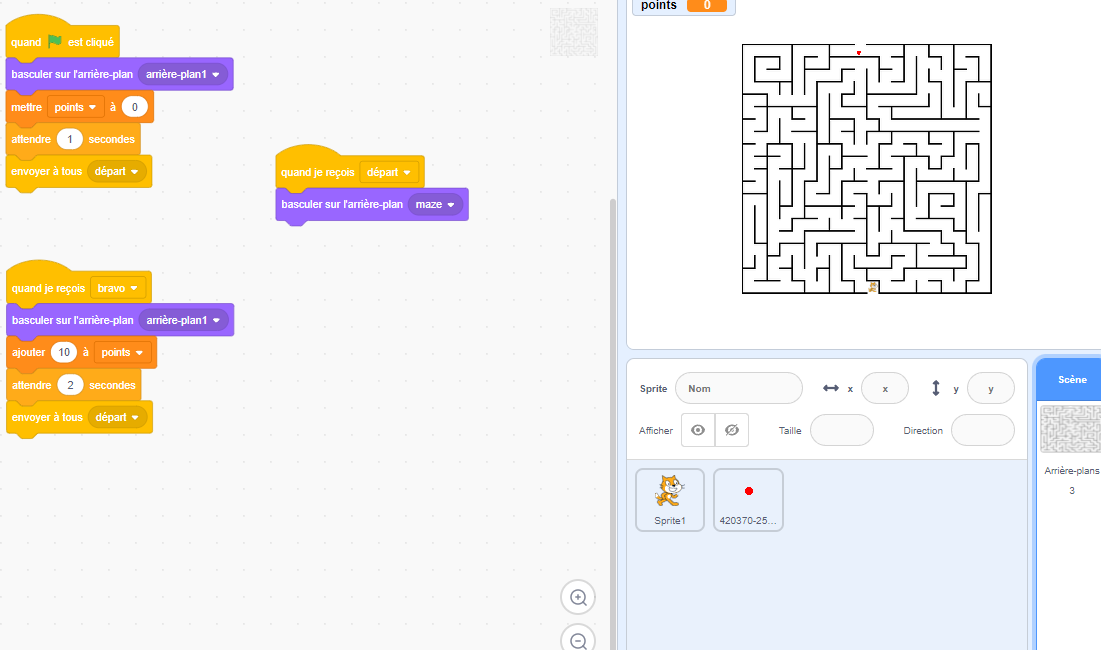Show the sprite with the eye icon
This screenshot has width=1101, height=650.
[698, 430]
